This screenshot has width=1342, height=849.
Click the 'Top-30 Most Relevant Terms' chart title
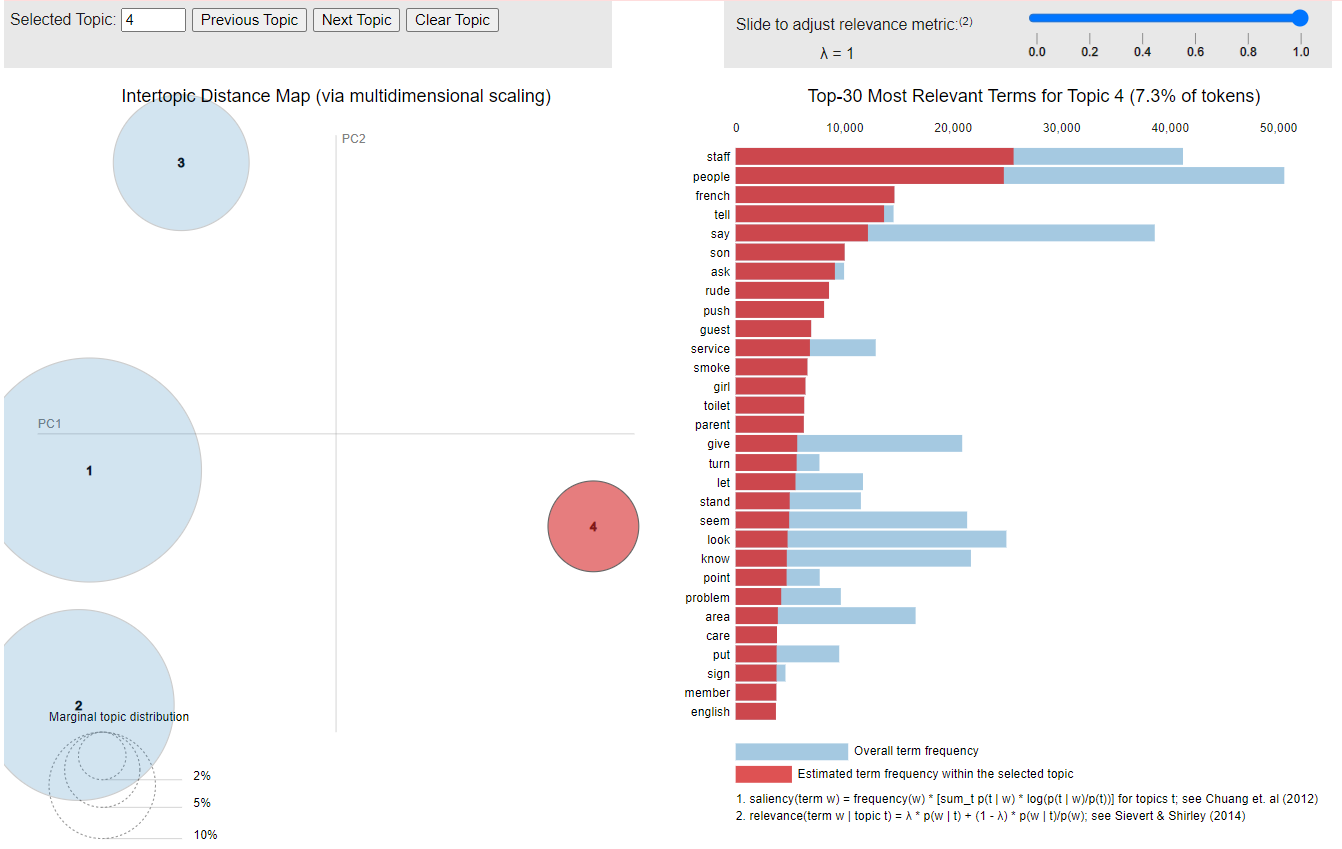coord(1034,96)
